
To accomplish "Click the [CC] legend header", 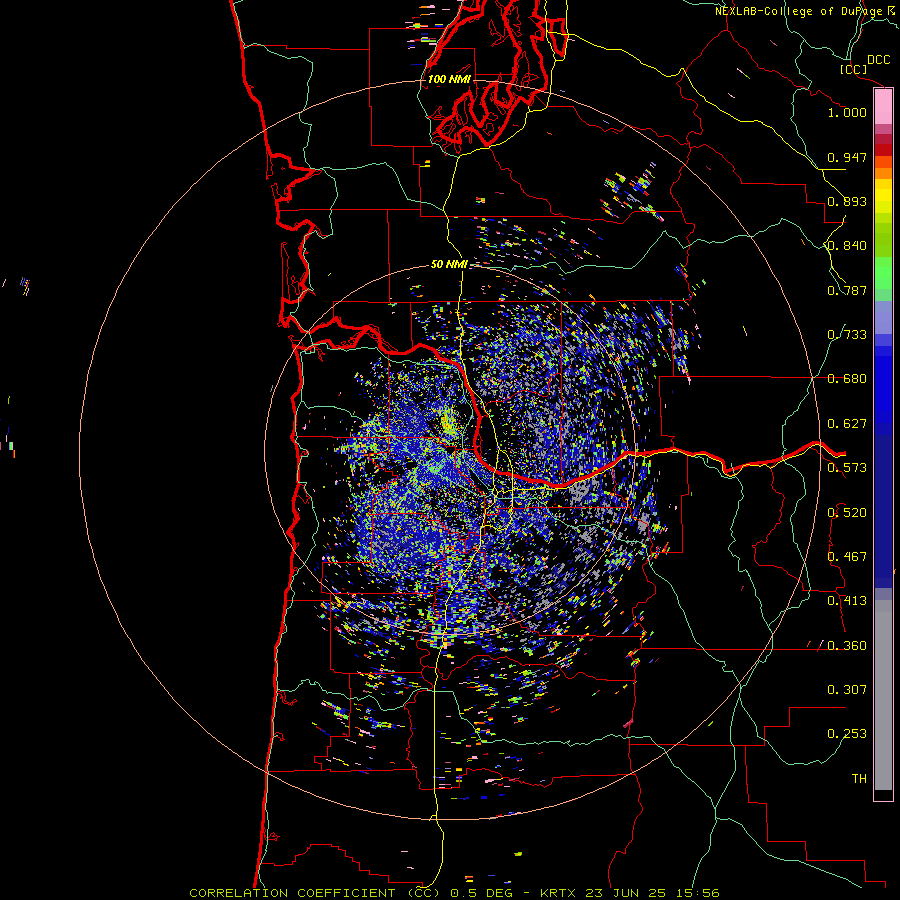I will [x=853, y=69].
